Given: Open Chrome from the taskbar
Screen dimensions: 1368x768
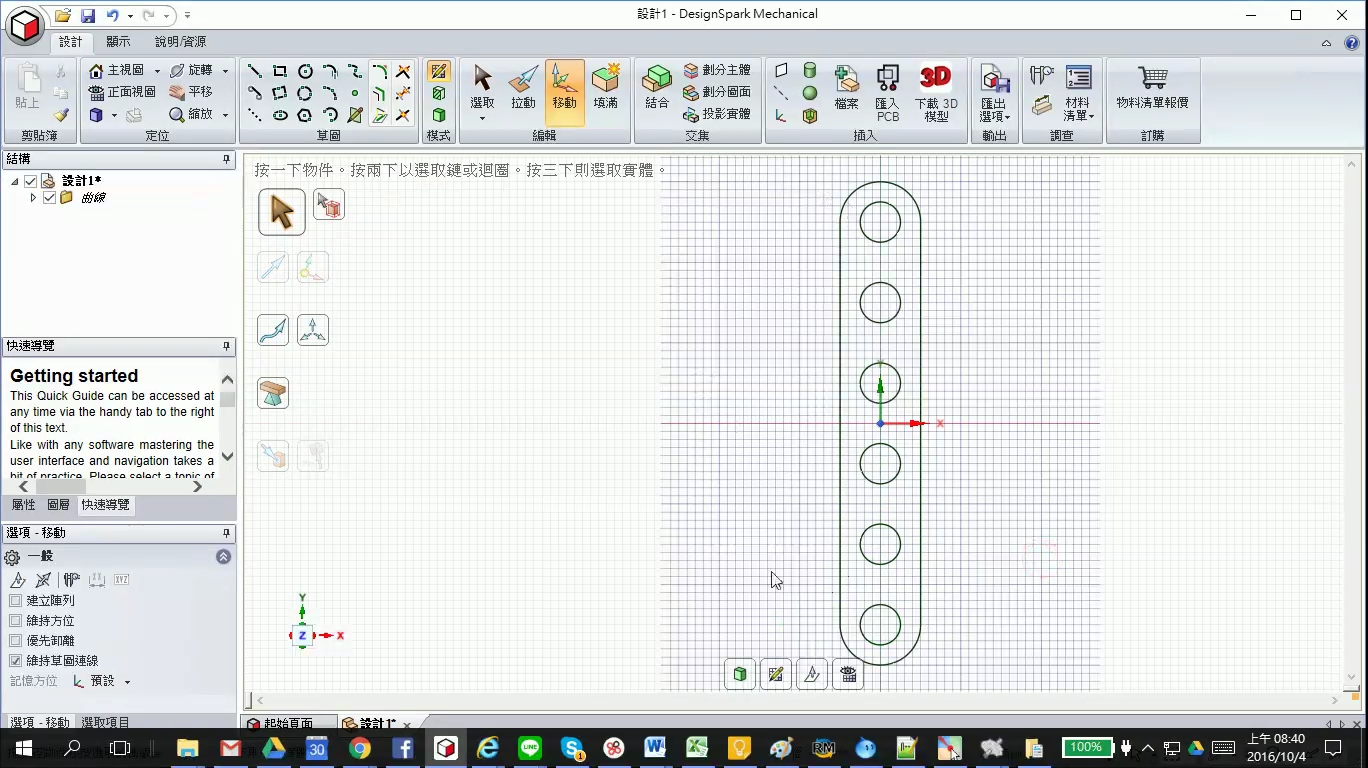Looking at the screenshot, I should pyautogui.click(x=360, y=748).
